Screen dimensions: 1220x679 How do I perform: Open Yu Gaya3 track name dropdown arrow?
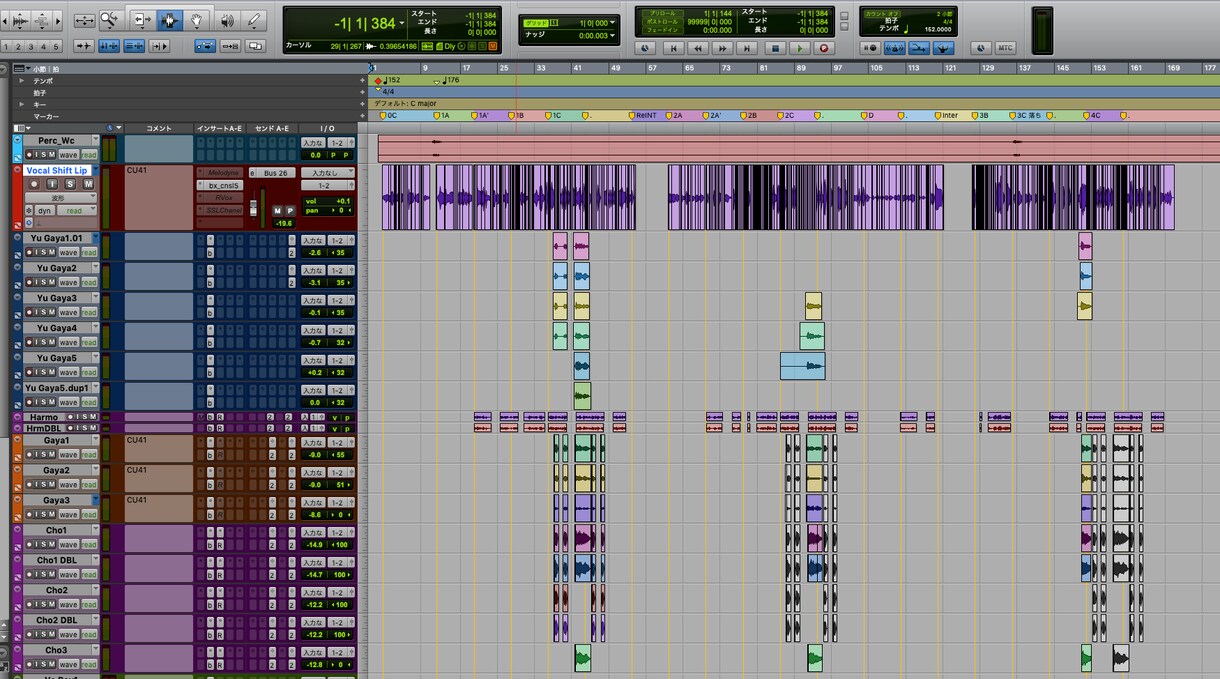point(95,298)
